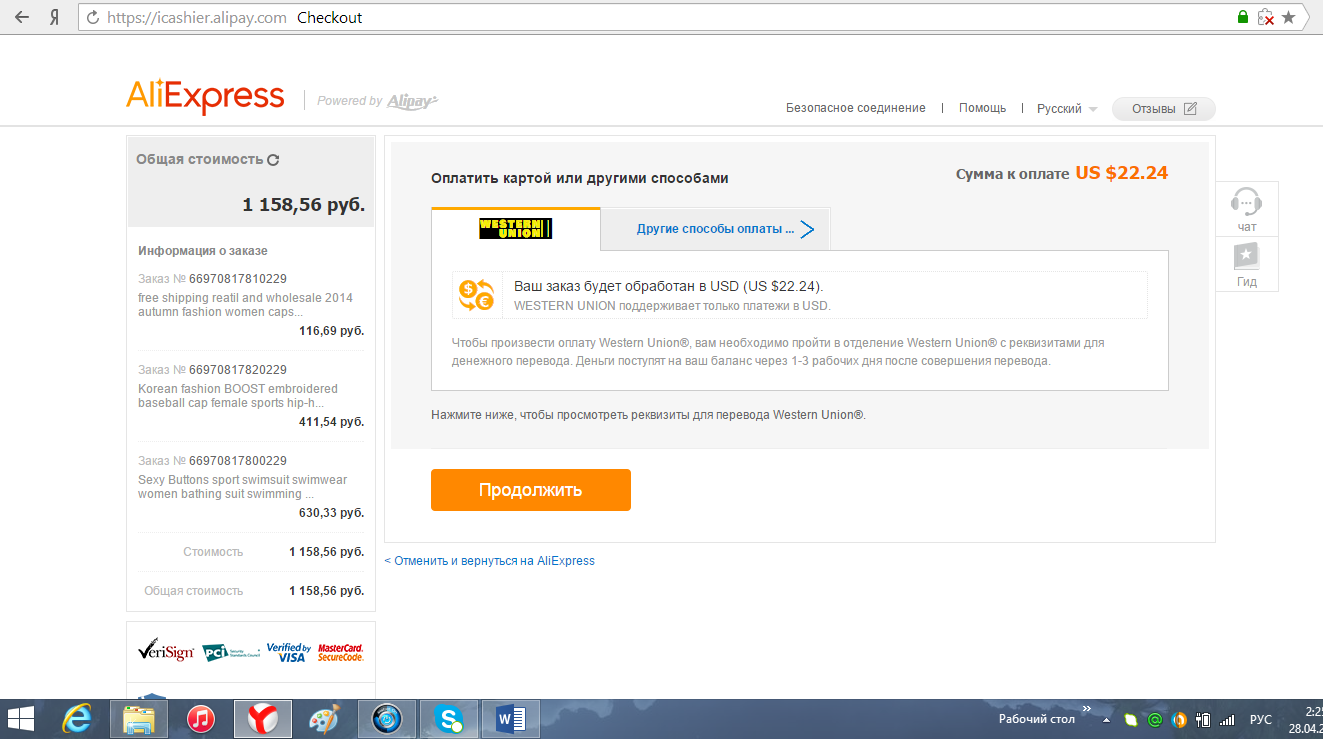Viewport: 1323px width, 739px height.
Task: Click 'Korean fashion BOOST embroidered' item text
Action: click(x=238, y=396)
